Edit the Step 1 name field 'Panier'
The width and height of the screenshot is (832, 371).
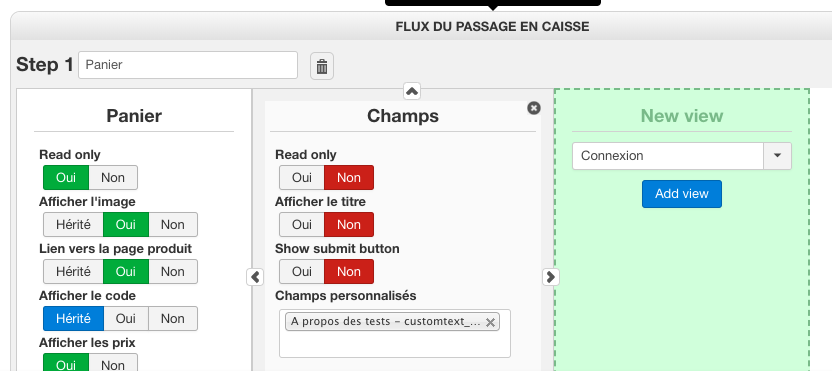click(188, 65)
